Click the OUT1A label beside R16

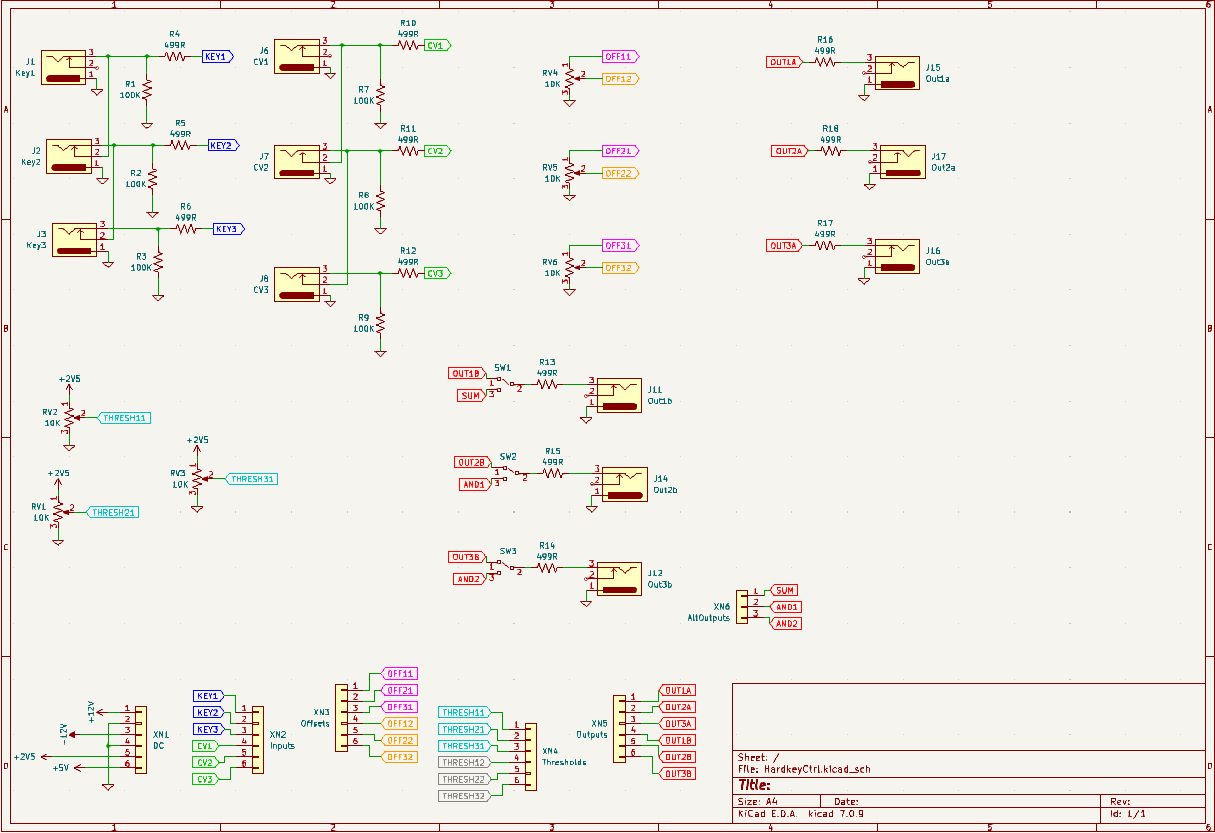783,62
